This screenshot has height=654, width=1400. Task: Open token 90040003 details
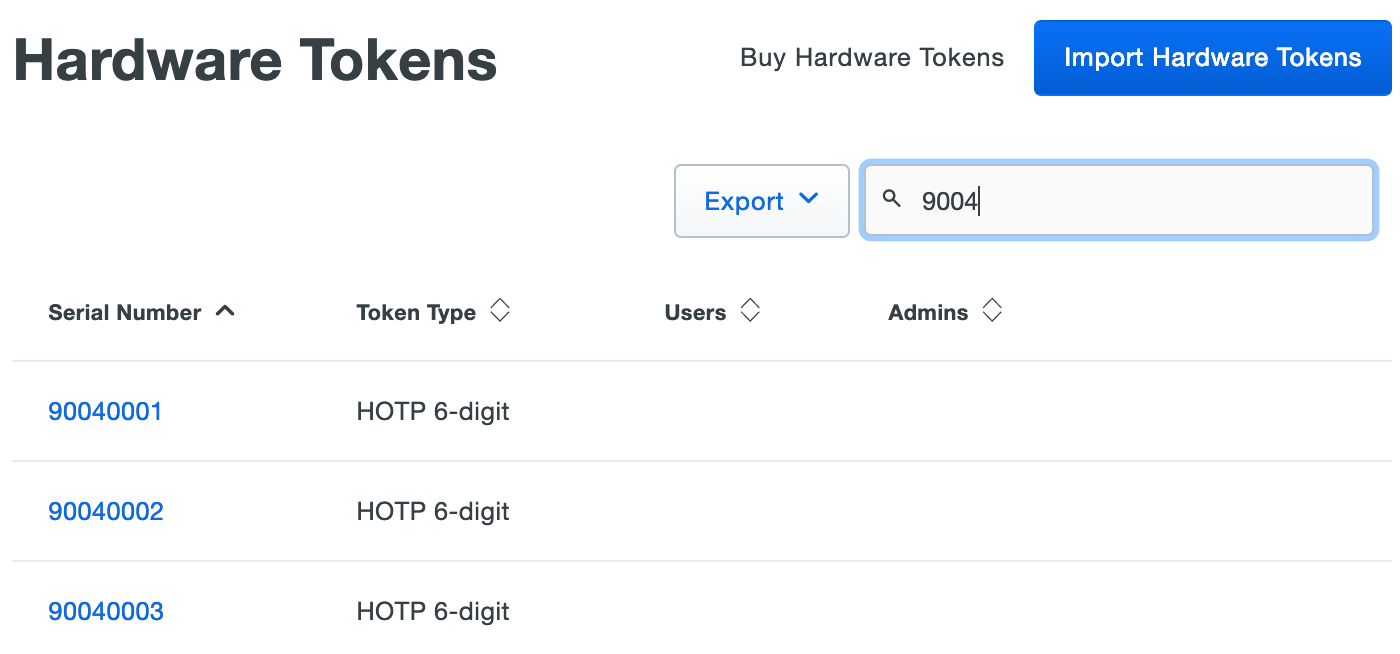105,611
